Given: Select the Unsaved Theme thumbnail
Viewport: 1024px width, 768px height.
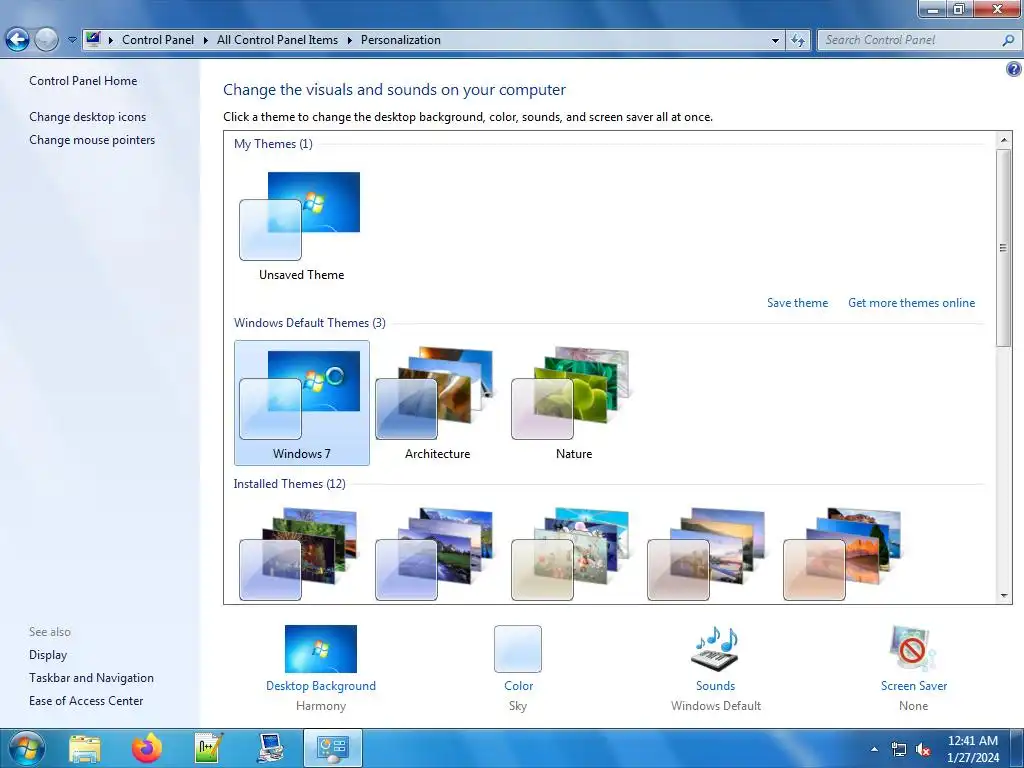Looking at the screenshot, I should coord(301,225).
